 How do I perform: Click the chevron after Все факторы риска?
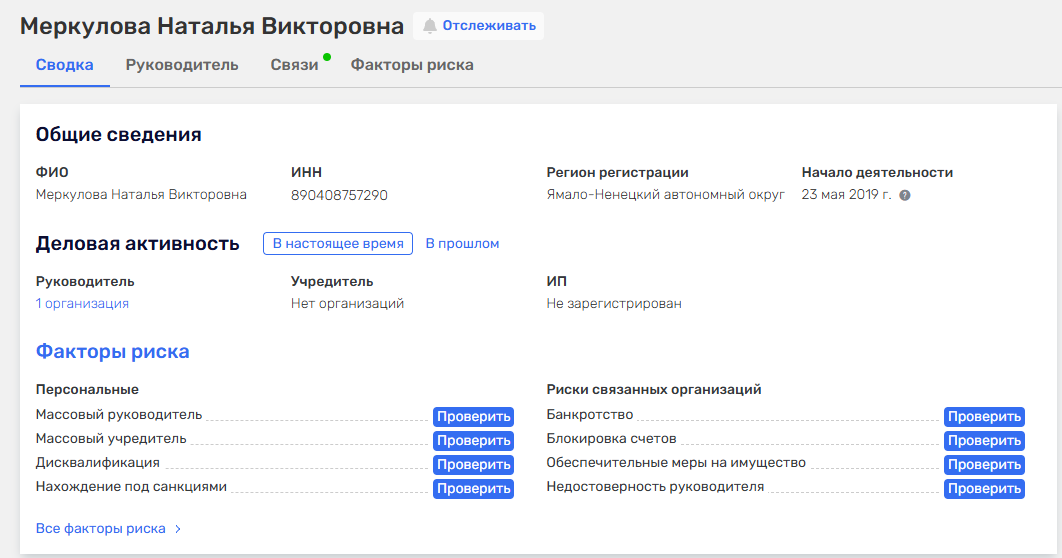(178, 529)
